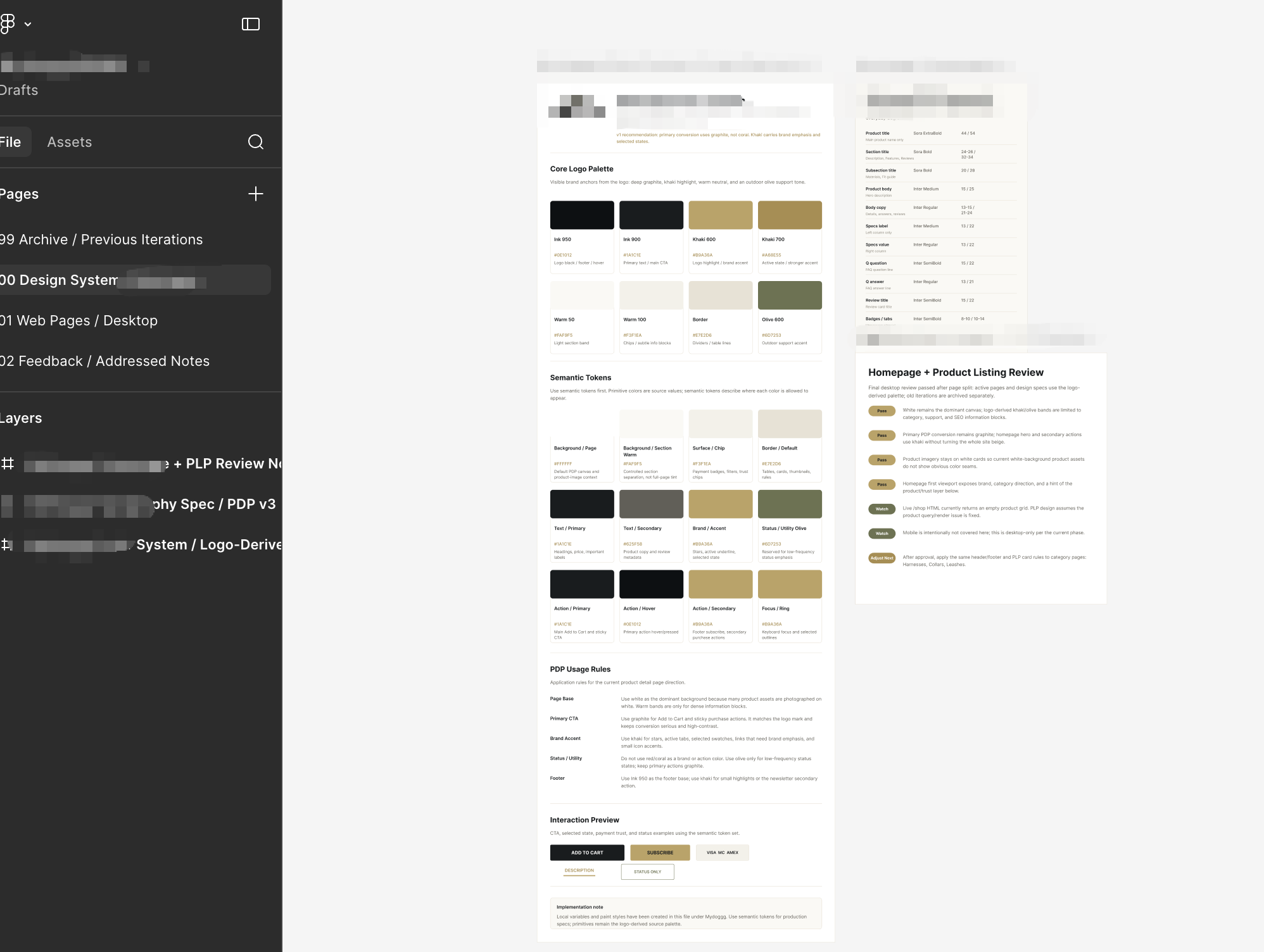Click the SUBSCRIBE button

click(660, 853)
